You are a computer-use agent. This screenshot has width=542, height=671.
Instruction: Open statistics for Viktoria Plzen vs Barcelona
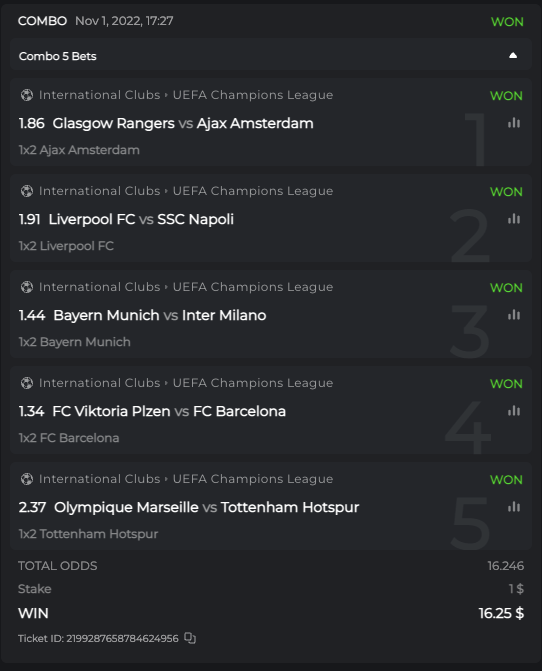coord(514,411)
